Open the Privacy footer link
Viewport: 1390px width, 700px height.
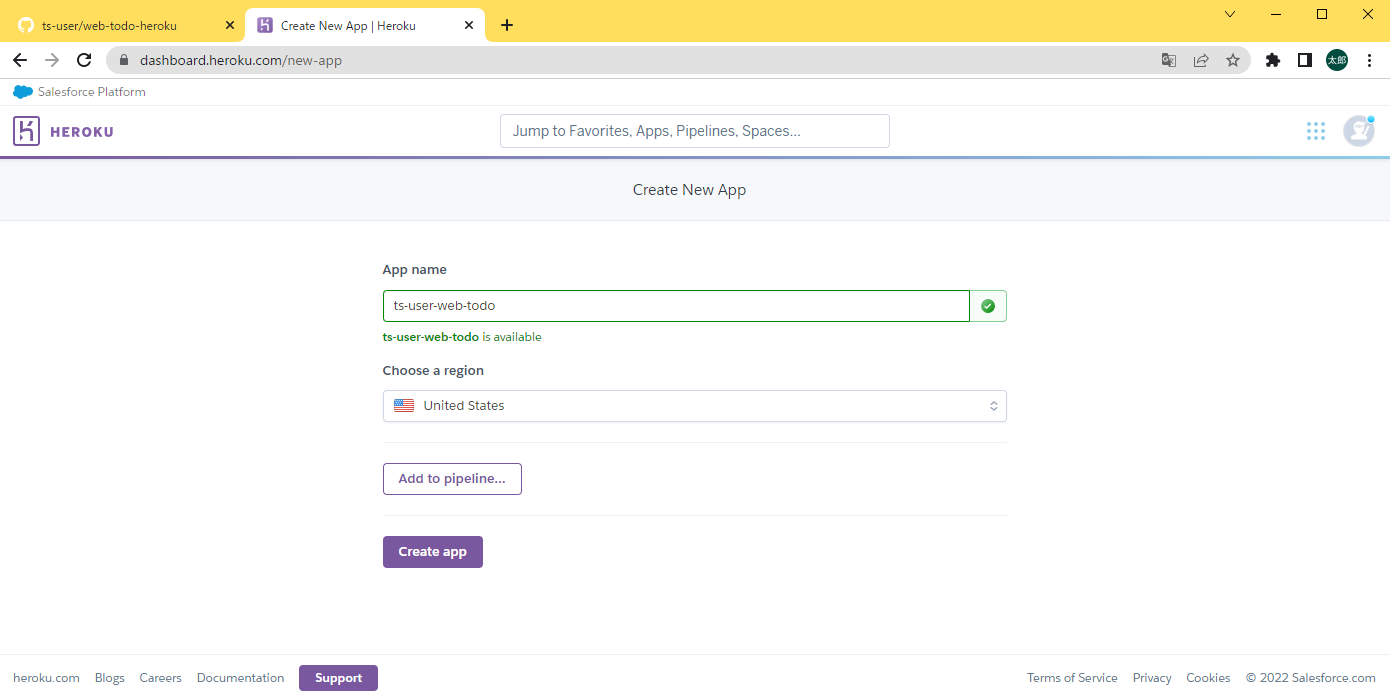tap(1152, 678)
